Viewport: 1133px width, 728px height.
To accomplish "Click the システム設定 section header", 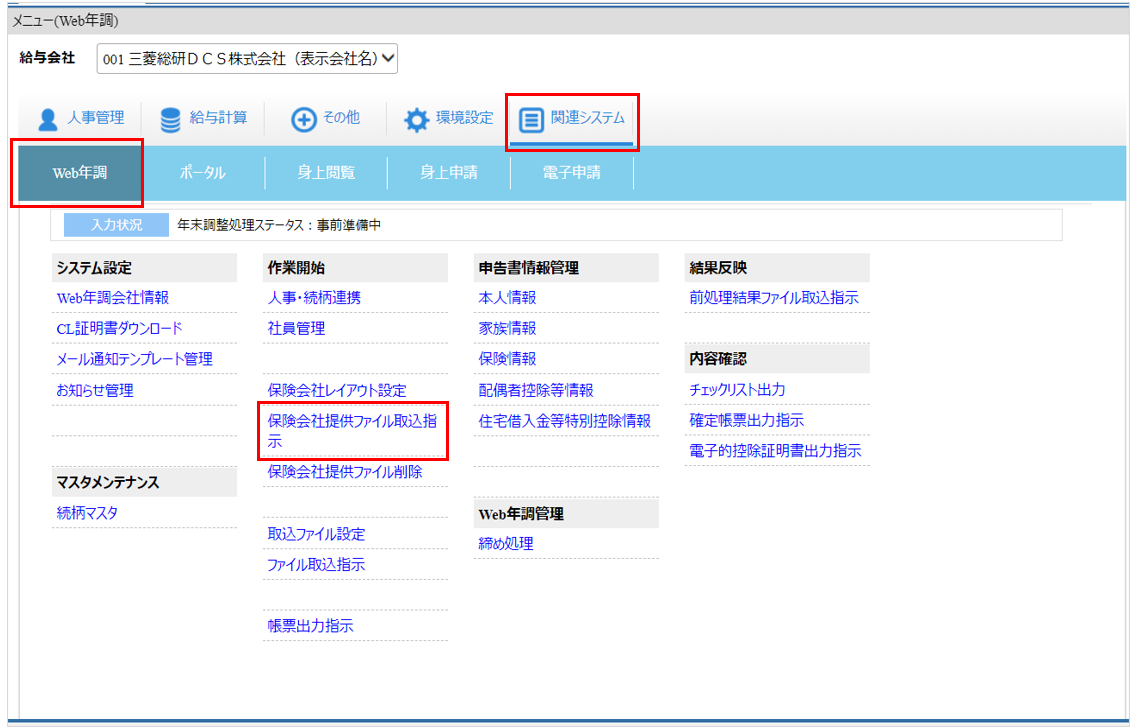I will pyautogui.click(x=145, y=268).
